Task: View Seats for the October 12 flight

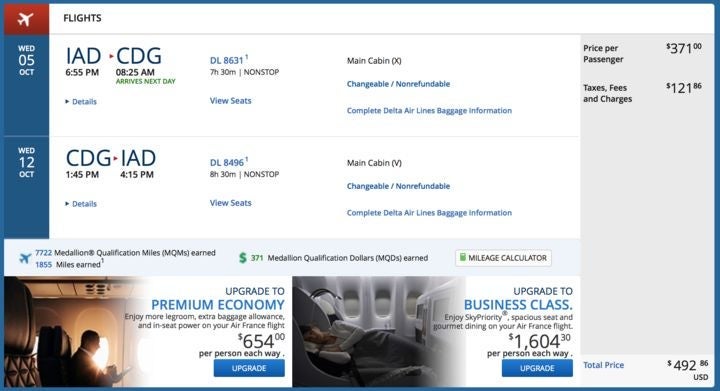Action: (x=231, y=203)
